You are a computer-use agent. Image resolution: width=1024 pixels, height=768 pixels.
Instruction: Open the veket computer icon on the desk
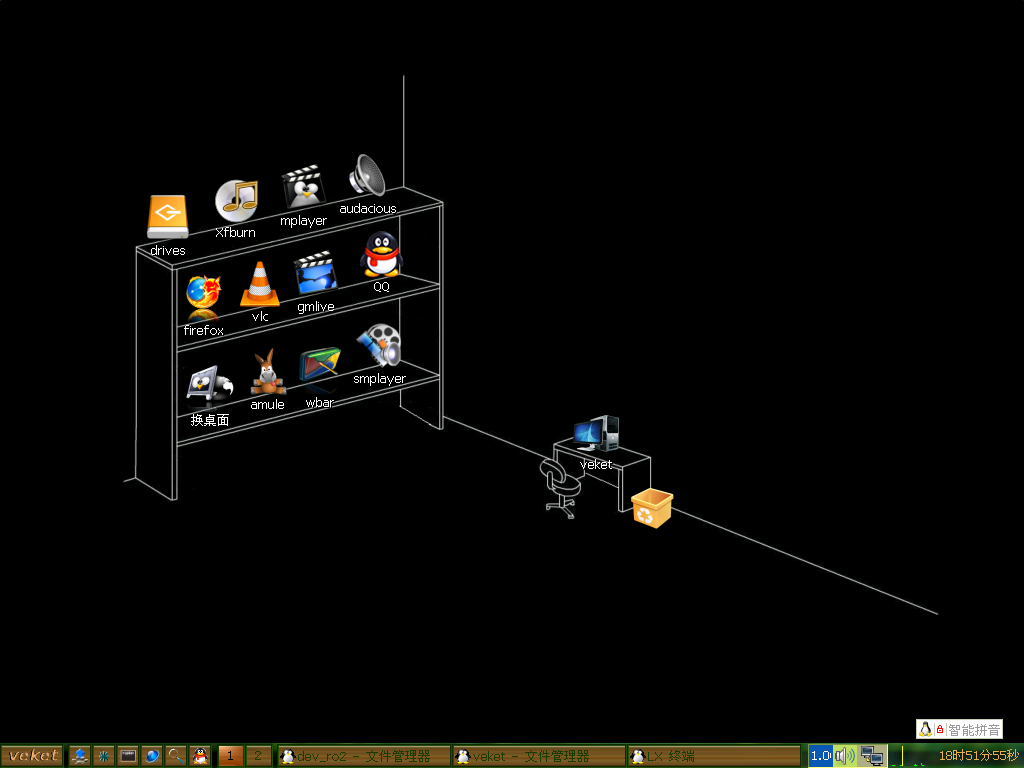point(596,434)
